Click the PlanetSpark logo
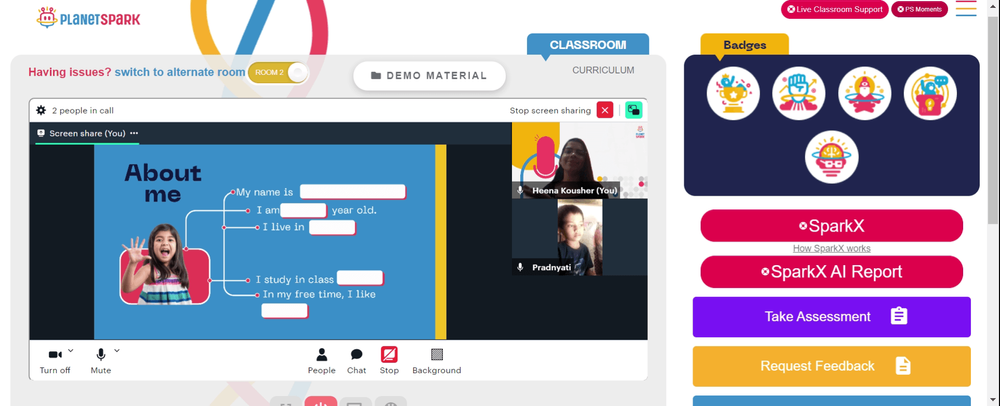The width and height of the screenshot is (1000, 406). click(88, 18)
